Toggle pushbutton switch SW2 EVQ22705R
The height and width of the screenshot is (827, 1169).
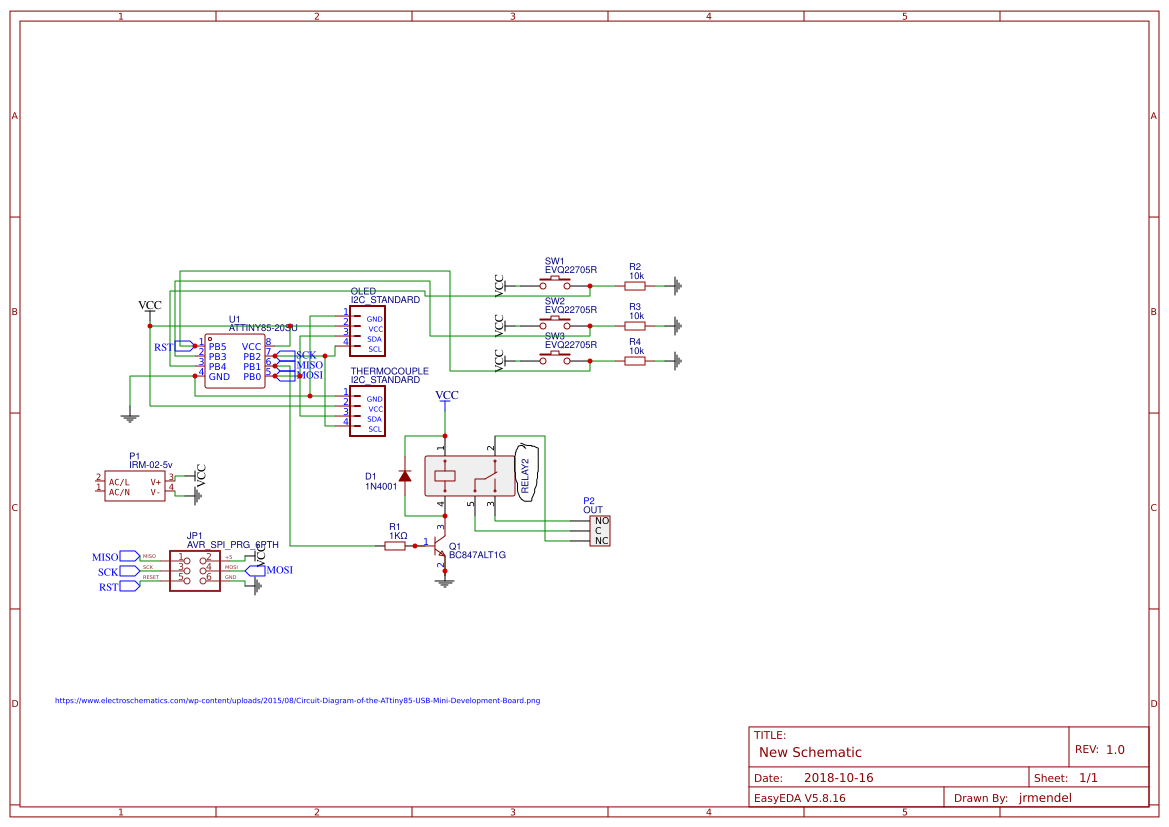555,320
